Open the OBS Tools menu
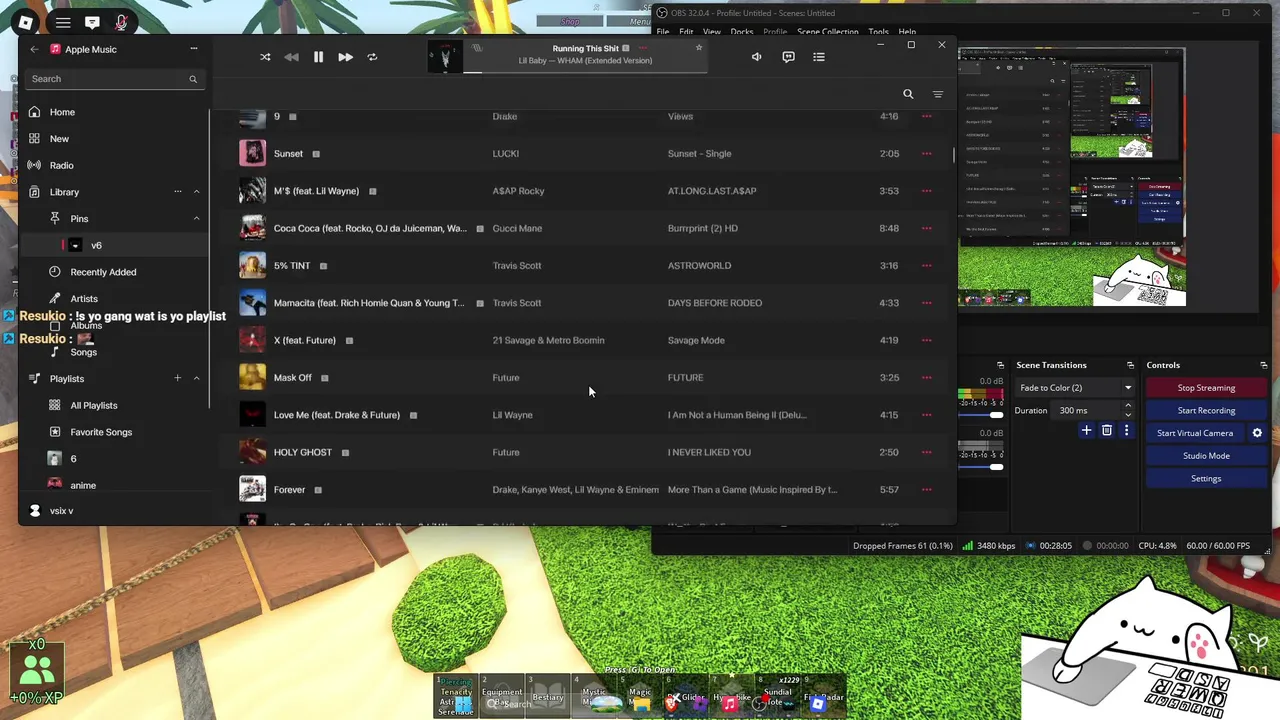Viewport: 1280px width, 720px height. tap(878, 32)
